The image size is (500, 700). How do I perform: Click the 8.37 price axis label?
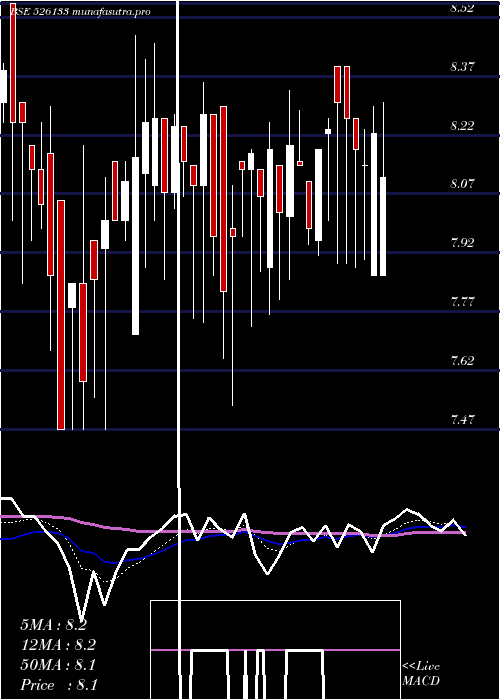click(x=462, y=67)
